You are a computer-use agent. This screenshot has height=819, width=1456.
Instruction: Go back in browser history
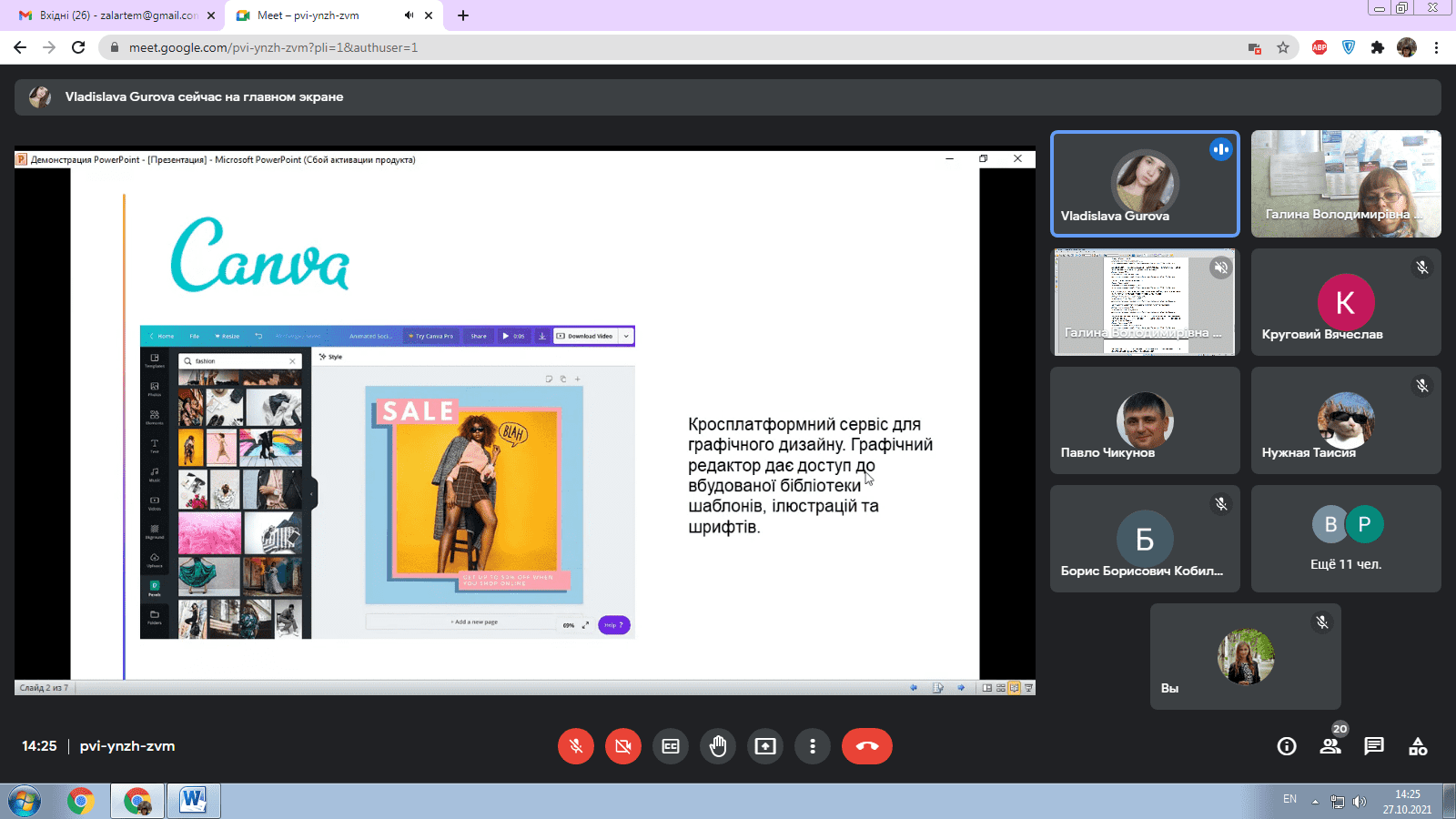20,47
